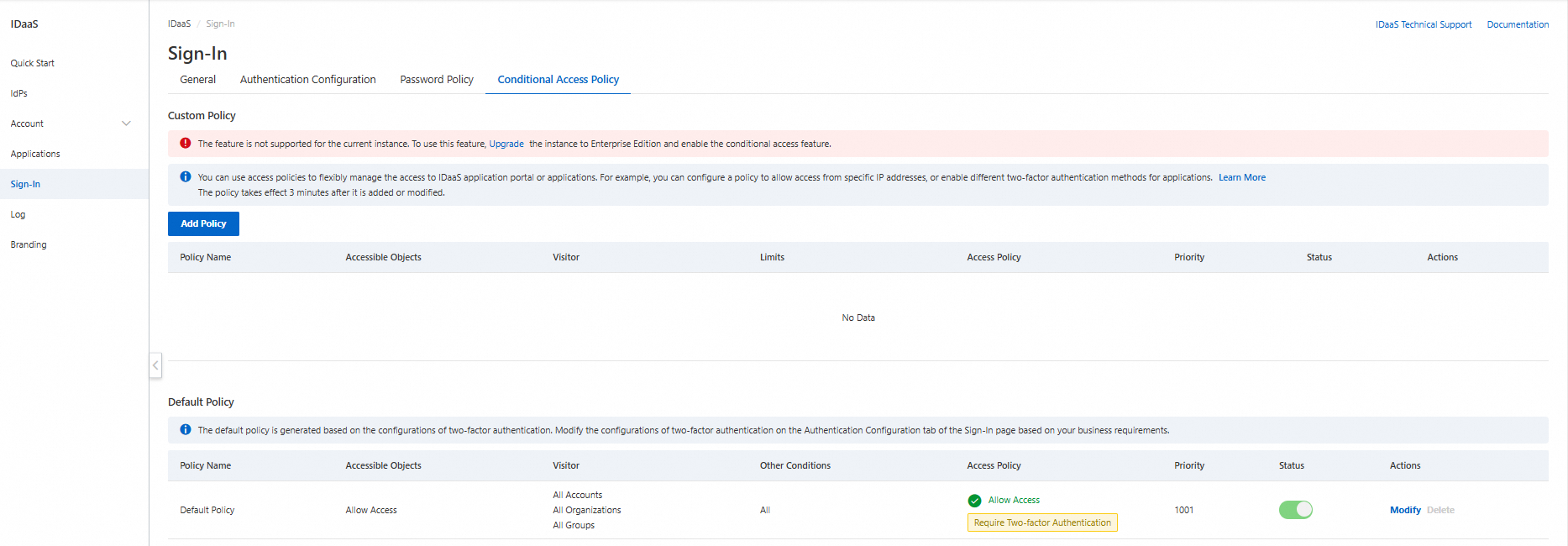This screenshot has height=546, width=1568.
Task: Click the Upgrade link in warning banner
Action: click(x=506, y=144)
